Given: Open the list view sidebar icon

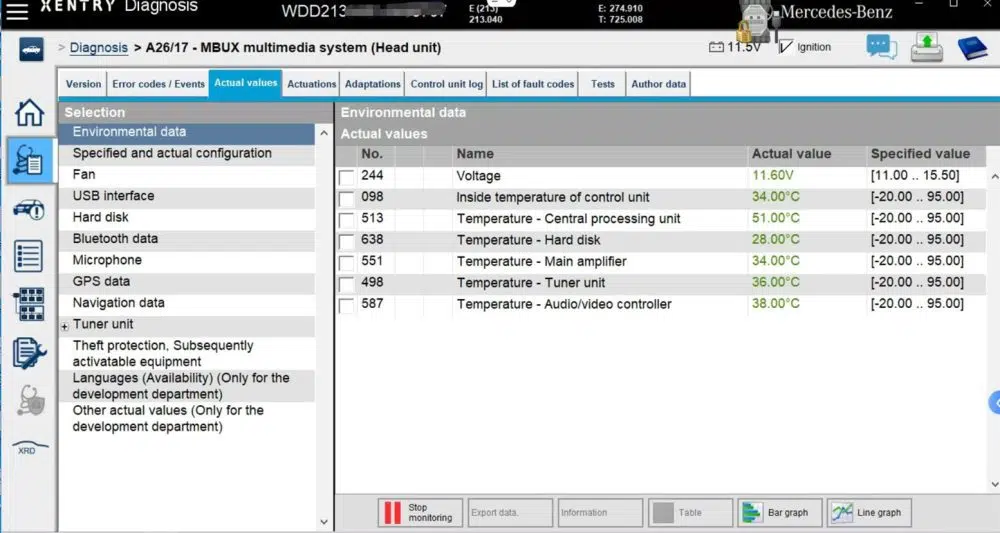Looking at the screenshot, I should [29, 256].
